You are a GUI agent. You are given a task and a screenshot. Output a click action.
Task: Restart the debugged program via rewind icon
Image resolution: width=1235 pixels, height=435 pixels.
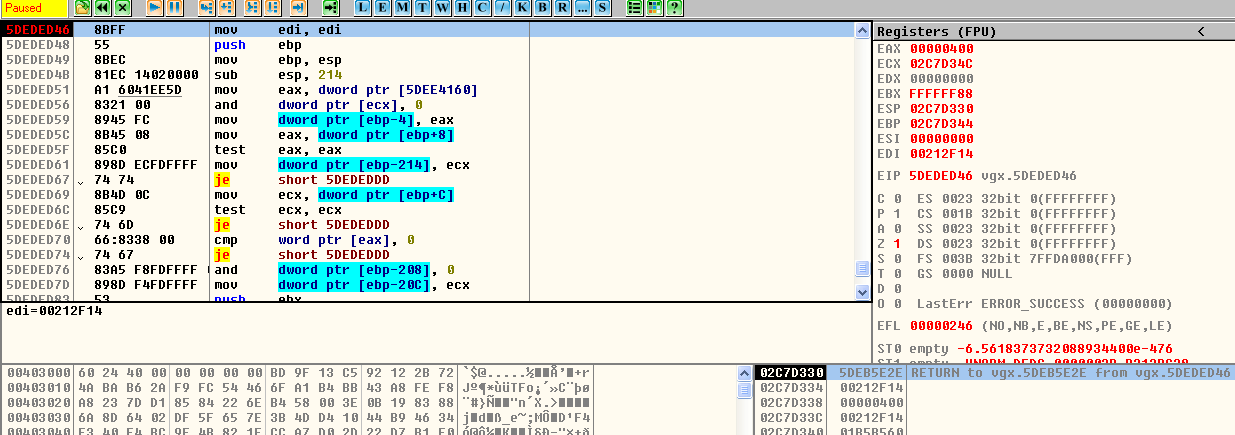point(102,8)
